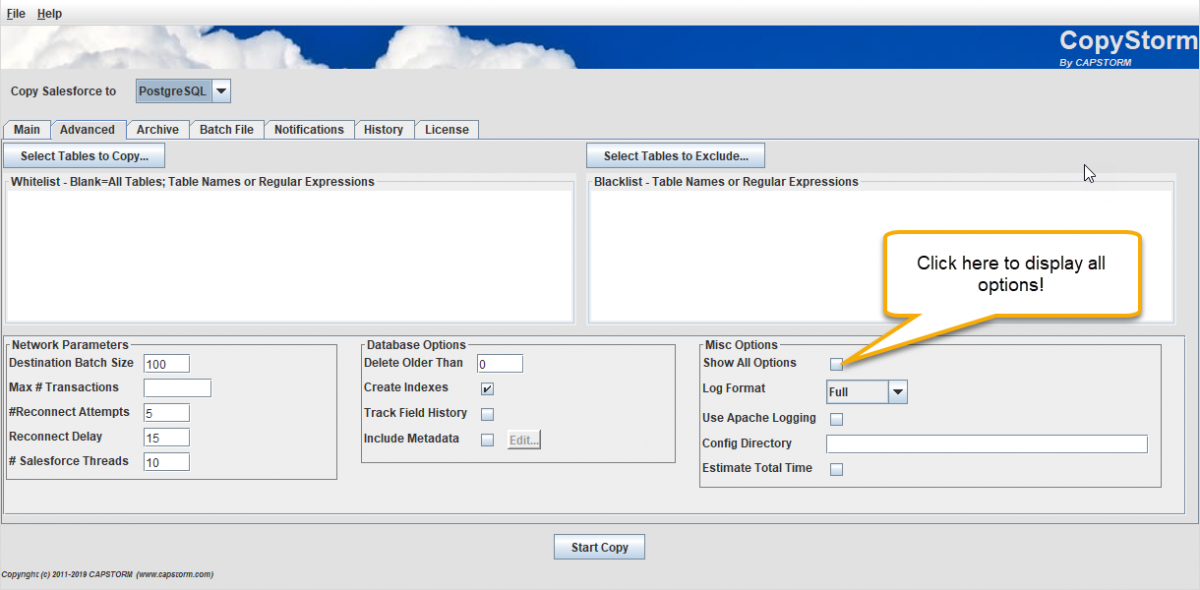
Task: Click the Select Tables to Copy button
Action: coord(84,155)
